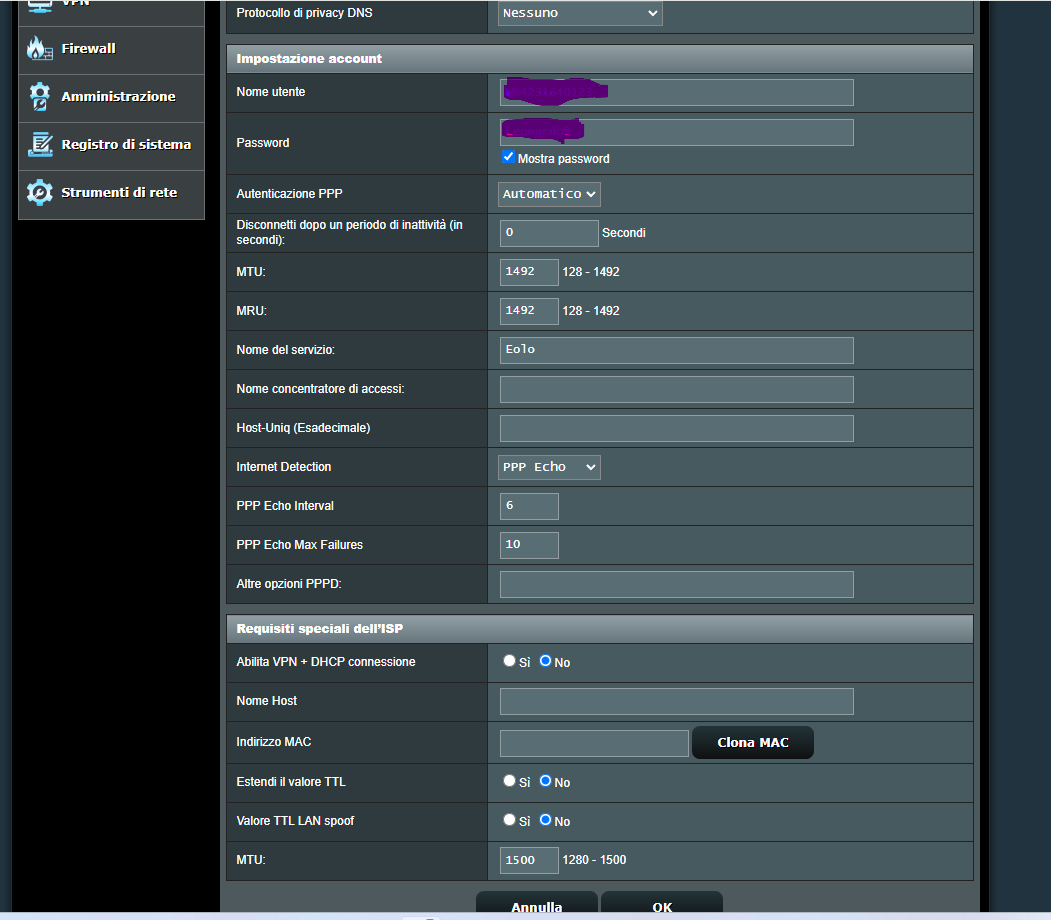1051x920 pixels.
Task: Click the Strumenti di rete wrench icon
Action: 40,192
